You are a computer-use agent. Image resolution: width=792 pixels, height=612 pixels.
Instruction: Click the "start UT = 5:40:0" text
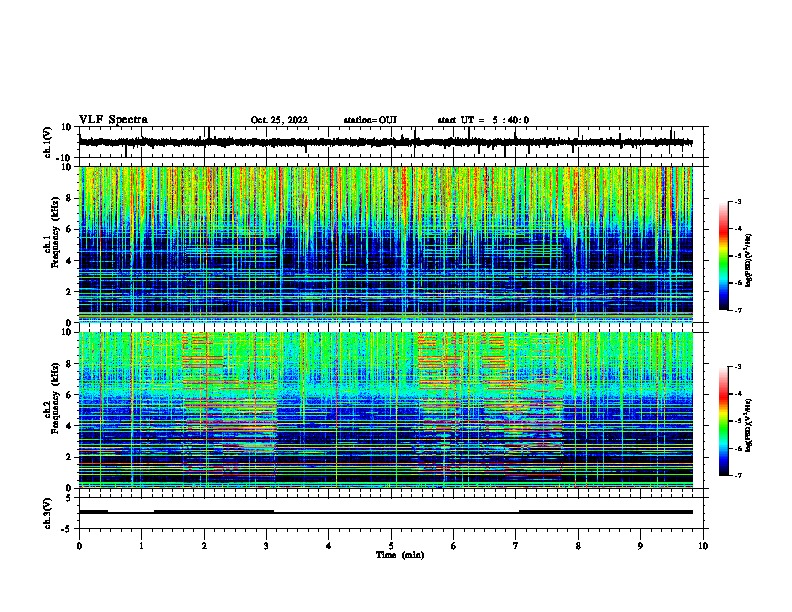(x=483, y=120)
